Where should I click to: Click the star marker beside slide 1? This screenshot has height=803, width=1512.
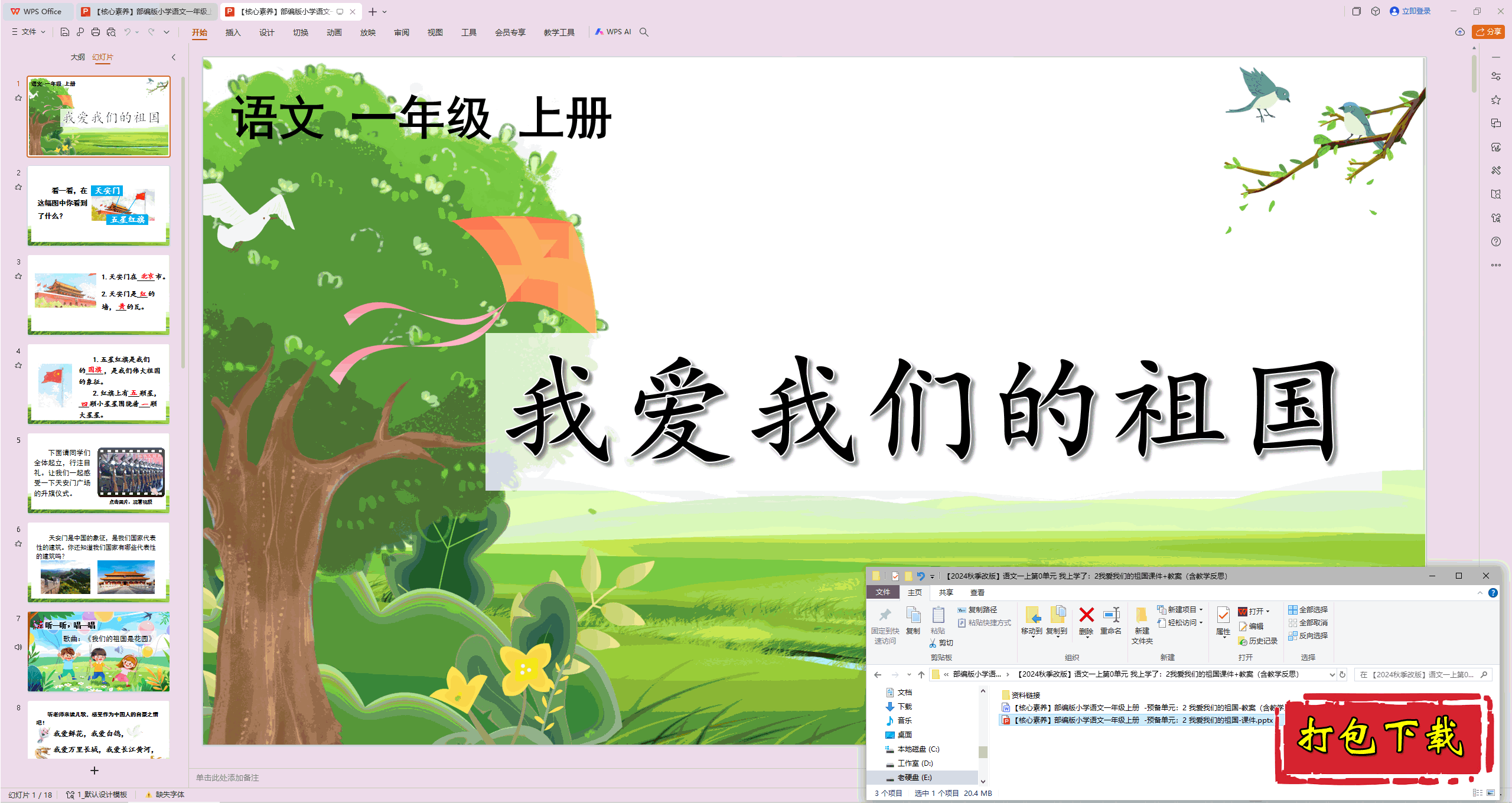pyautogui.click(x=18, y=98)
